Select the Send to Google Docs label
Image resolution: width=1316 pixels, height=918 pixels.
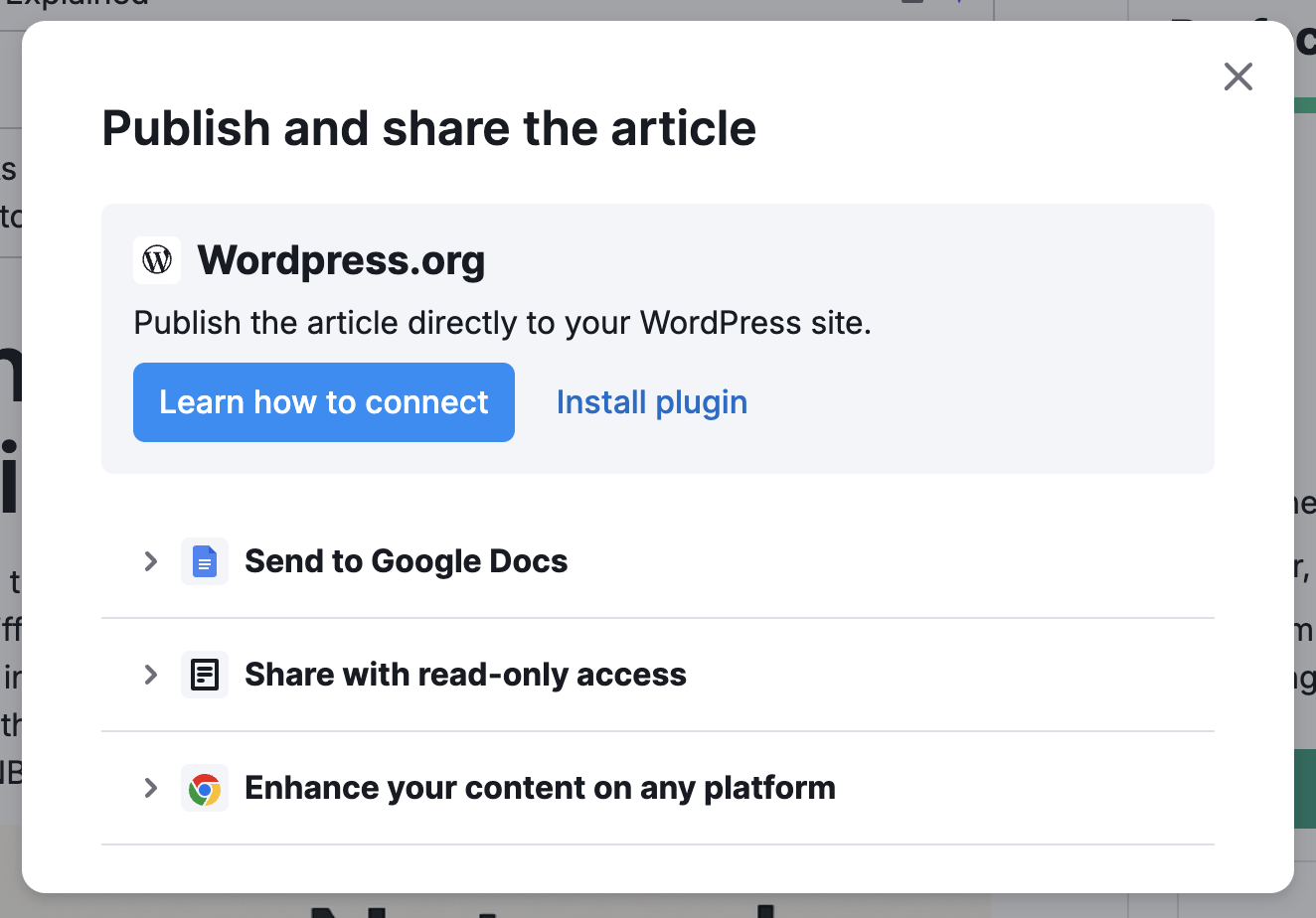[406, 561]
